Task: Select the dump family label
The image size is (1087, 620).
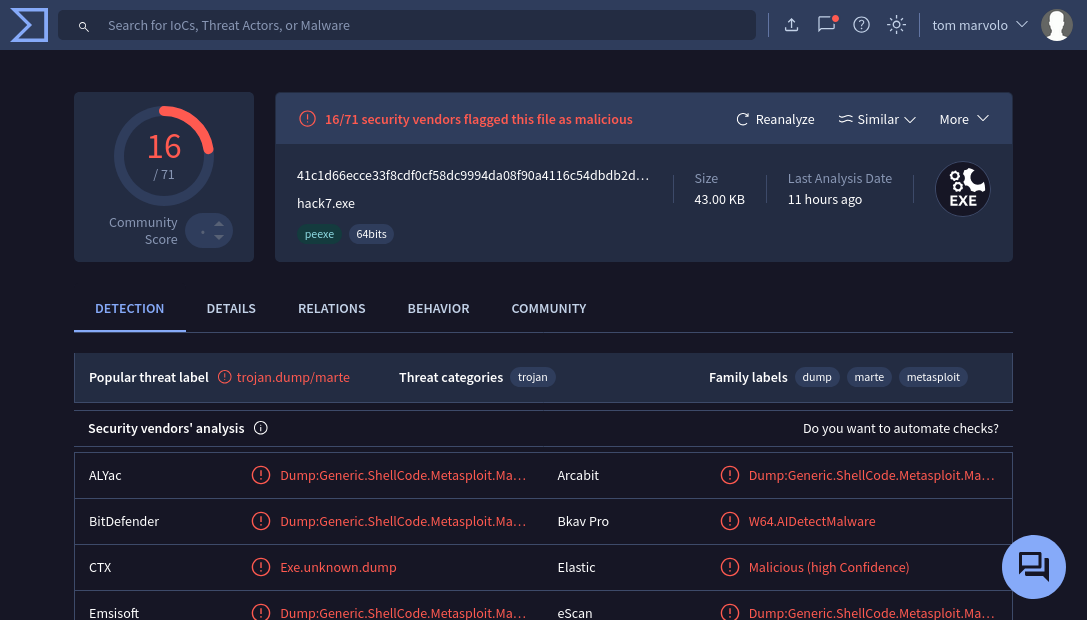Action: (817, 377)
